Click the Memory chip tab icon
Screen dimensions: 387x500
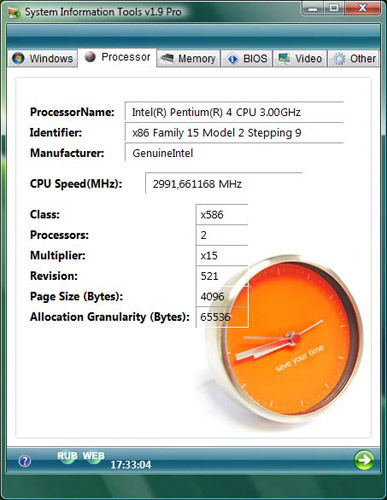coord(167,58)
